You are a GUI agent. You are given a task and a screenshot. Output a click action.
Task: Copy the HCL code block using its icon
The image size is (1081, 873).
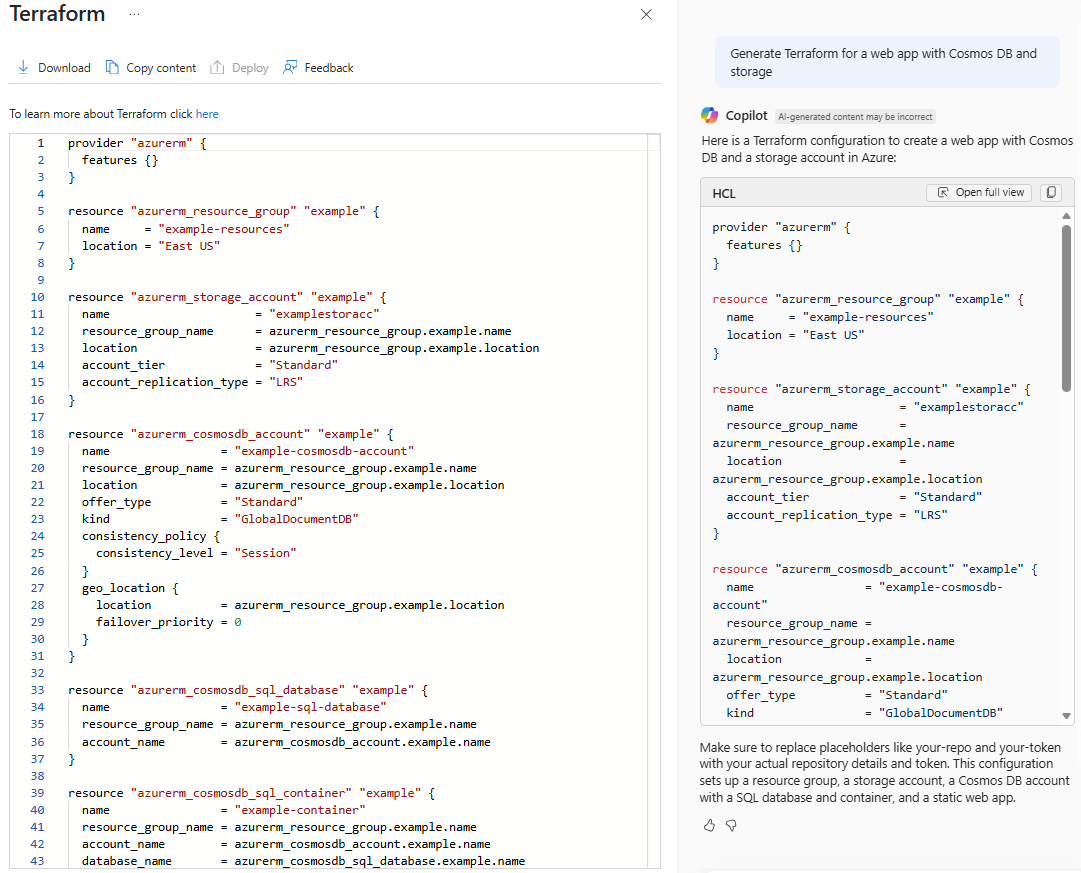click(1050, 192)
